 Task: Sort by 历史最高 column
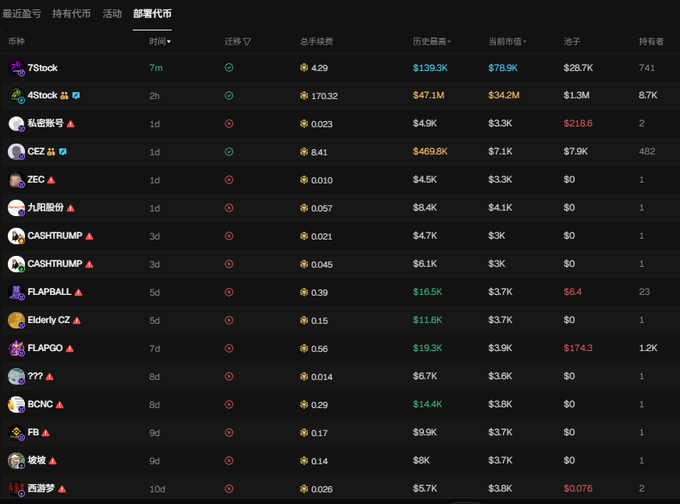(432, 42)
